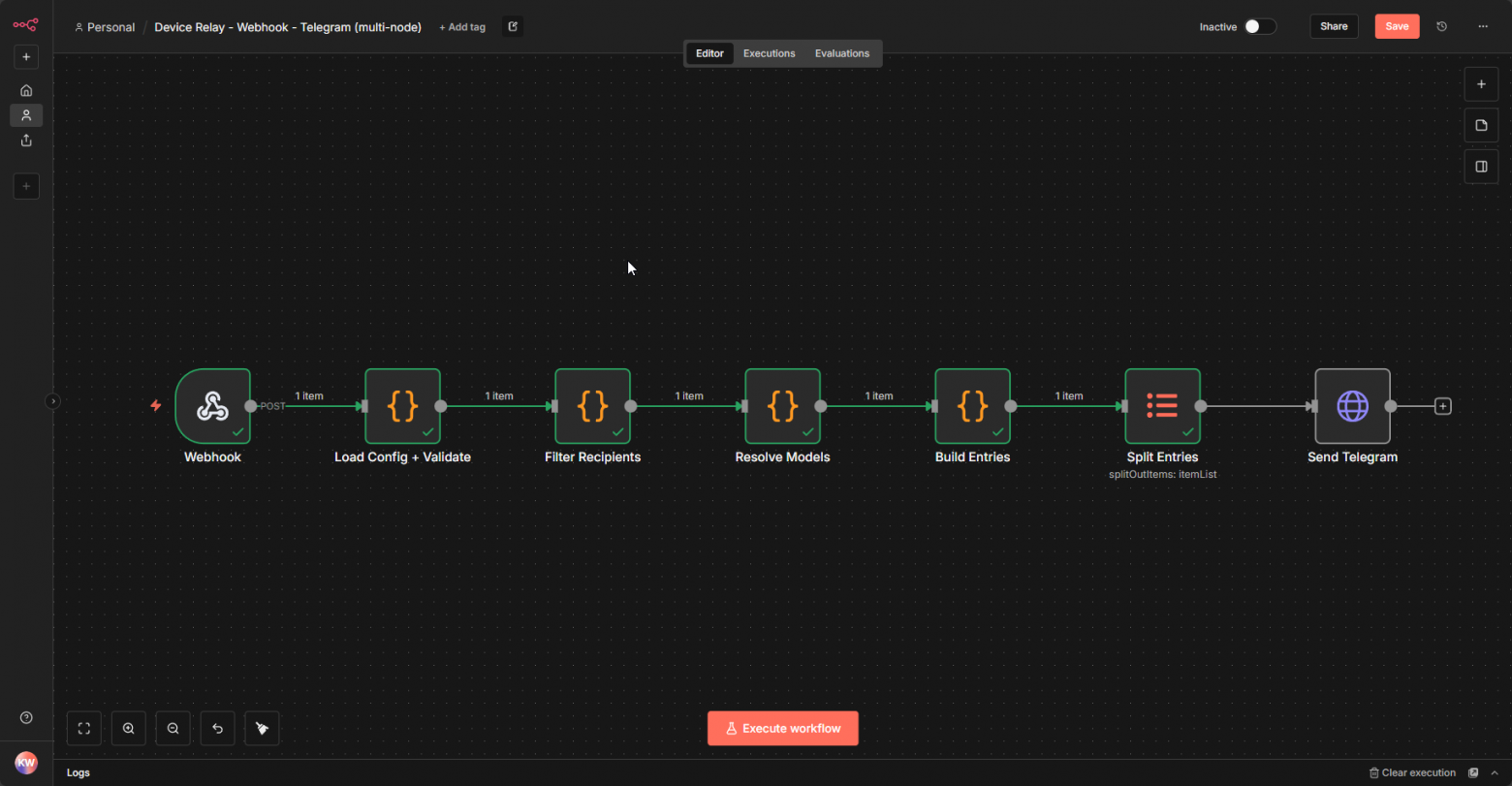Switch to the Executions tab
This screenshot has width=1512, height=786.
769,53
